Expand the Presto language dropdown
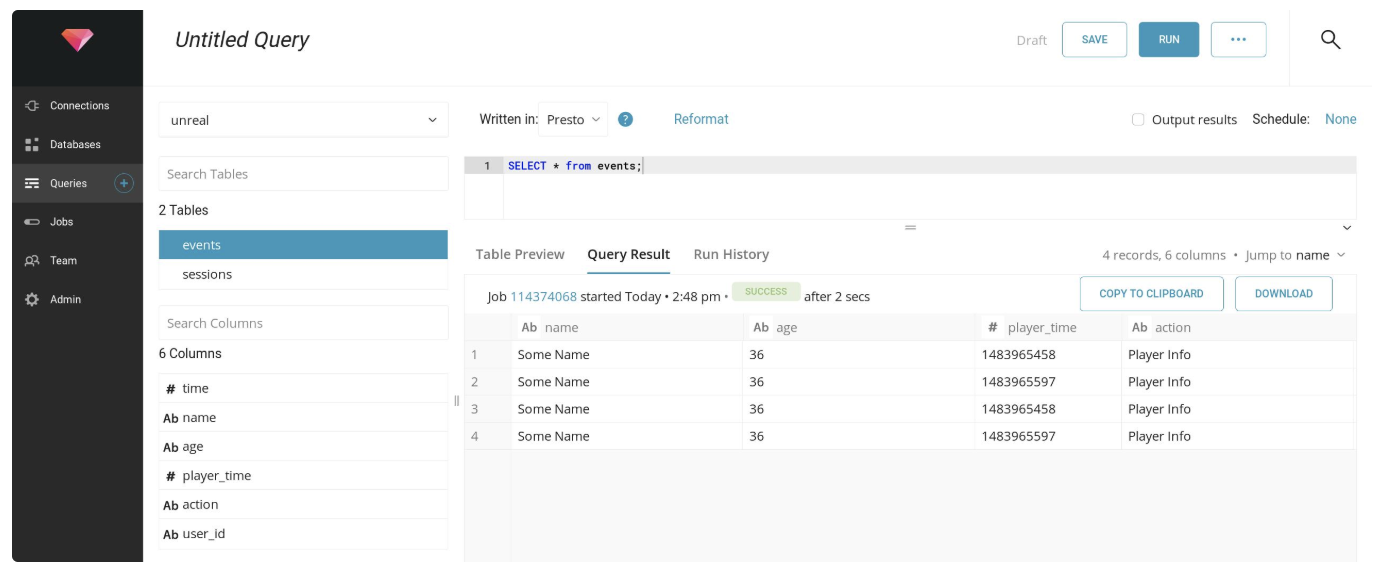This screenshot has height=582, width=1382. pyautogui.click(x=573, y=119)
